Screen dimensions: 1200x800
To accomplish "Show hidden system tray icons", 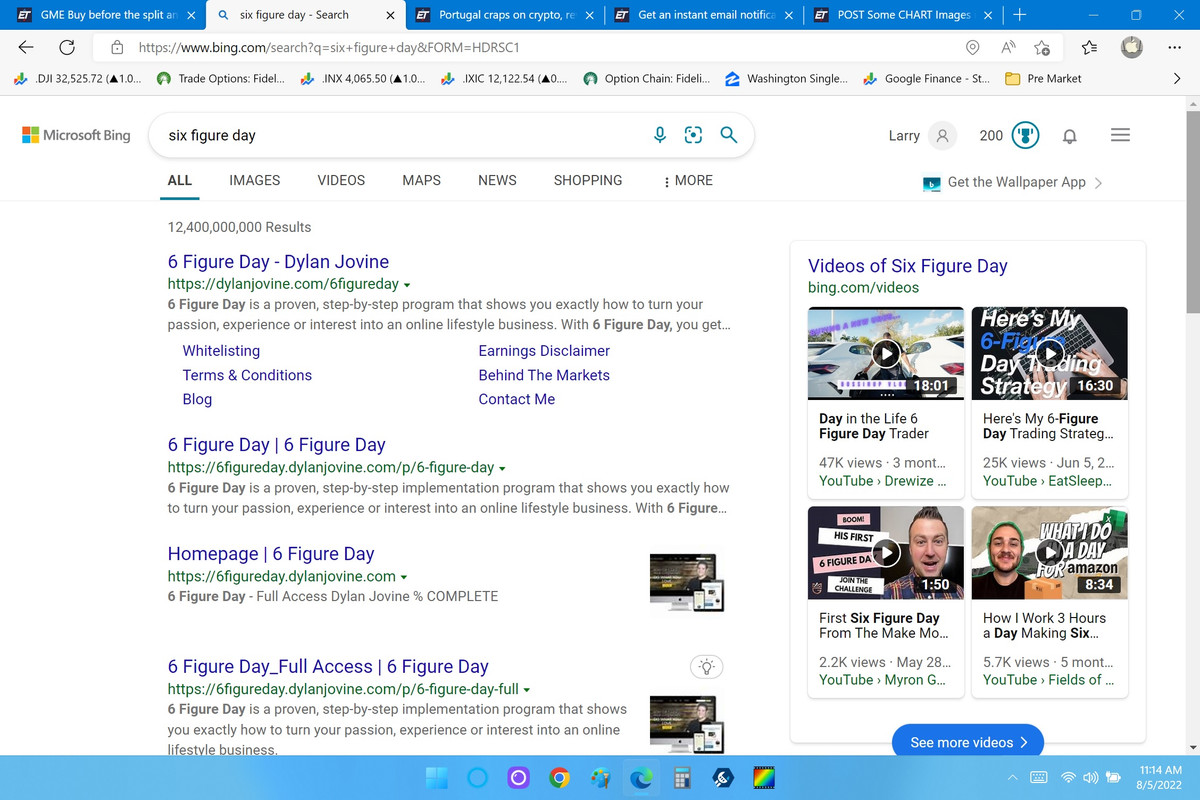I will click(x=1012, y=777).
